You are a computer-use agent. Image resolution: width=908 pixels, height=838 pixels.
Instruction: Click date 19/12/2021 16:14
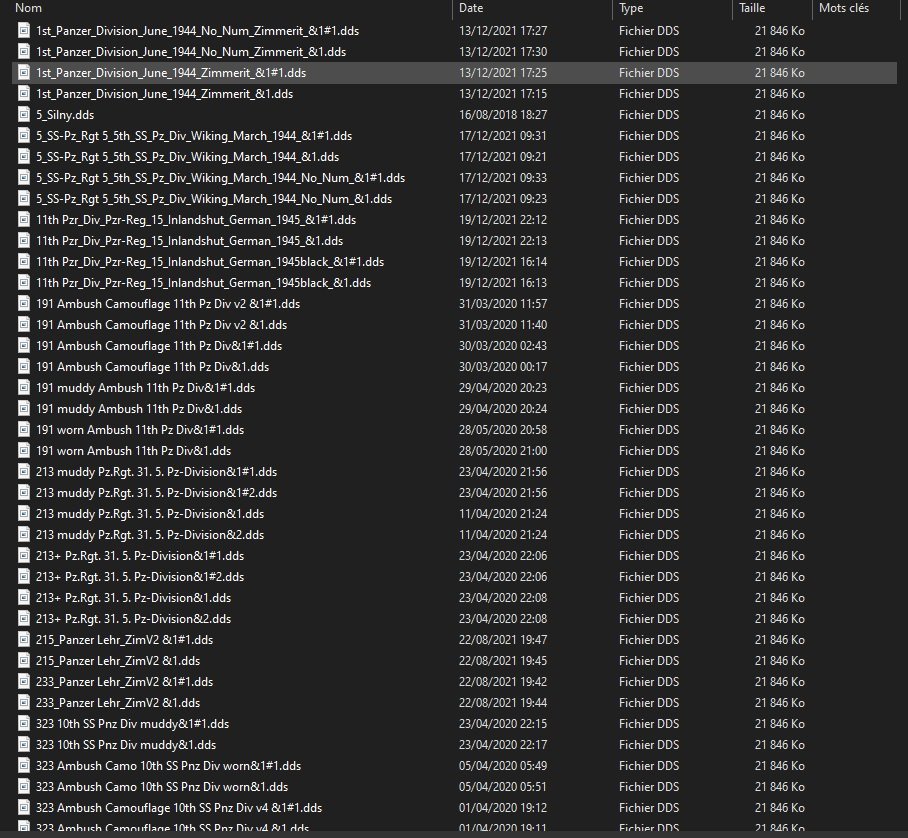pyautogui.click(x=503, y=262)
